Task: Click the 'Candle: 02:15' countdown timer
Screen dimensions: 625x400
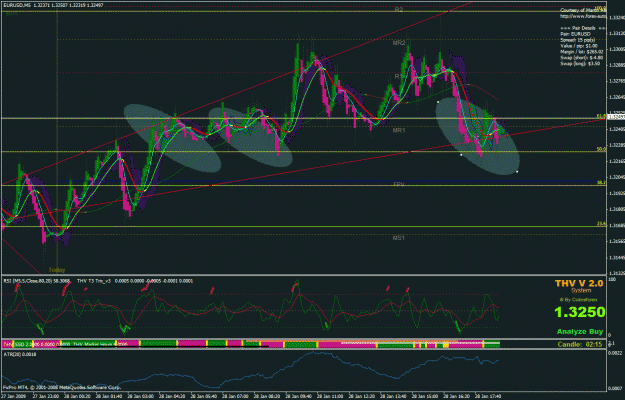Action: 580,344
